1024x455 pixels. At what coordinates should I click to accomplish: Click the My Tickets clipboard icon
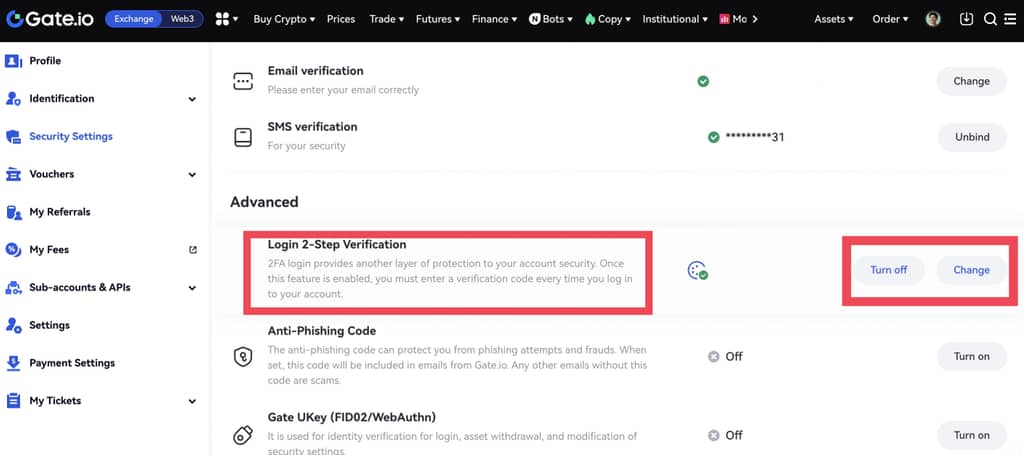(14, 401)
